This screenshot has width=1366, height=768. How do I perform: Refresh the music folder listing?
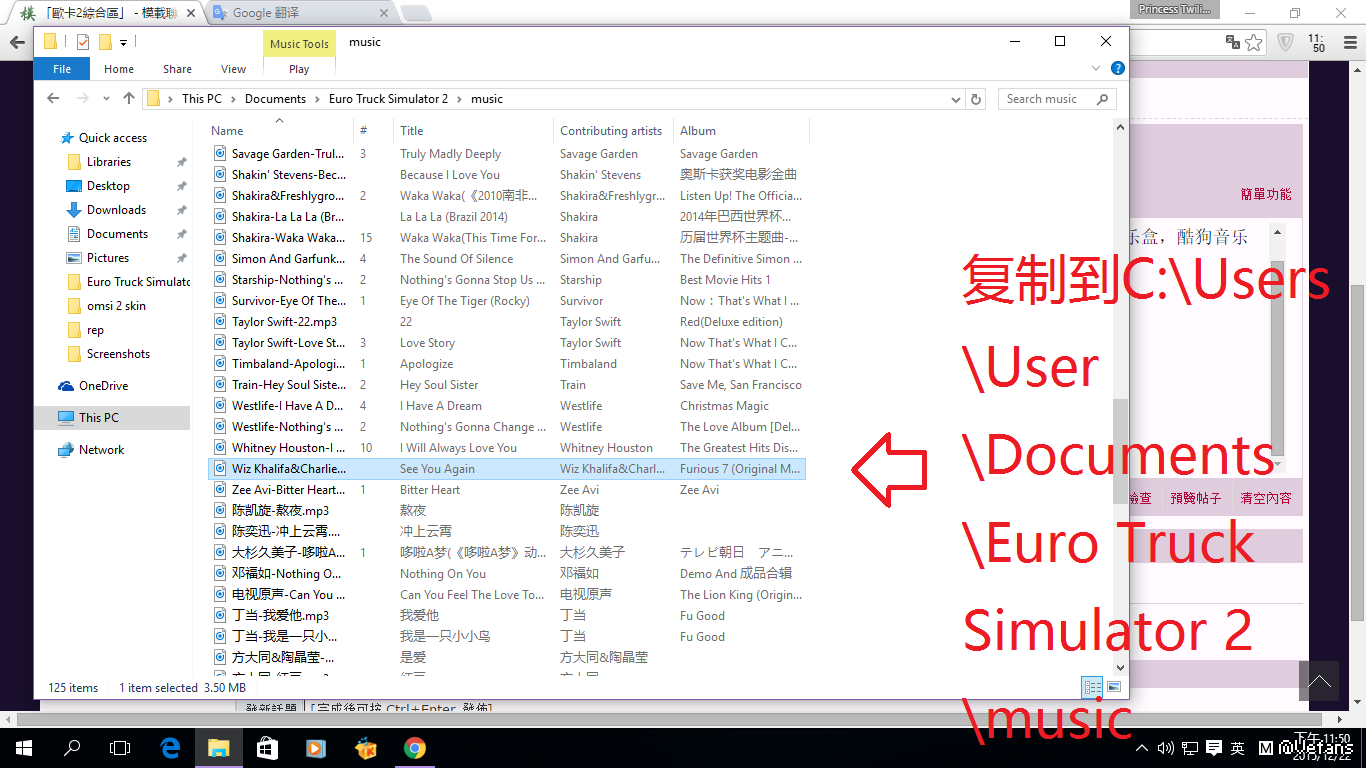[977, 99]
